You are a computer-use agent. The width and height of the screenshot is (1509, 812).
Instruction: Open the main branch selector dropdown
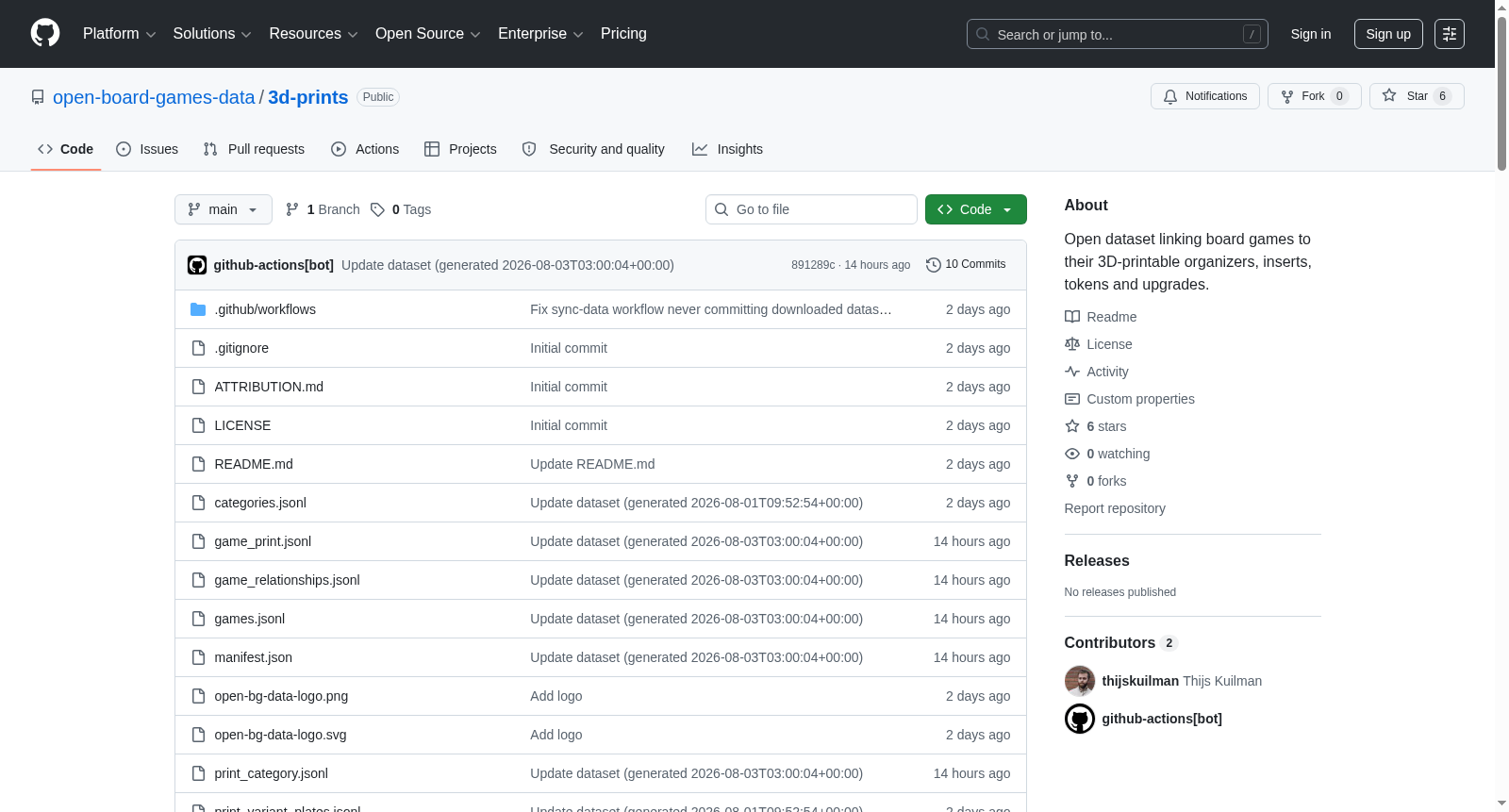(x=224, y=209)
